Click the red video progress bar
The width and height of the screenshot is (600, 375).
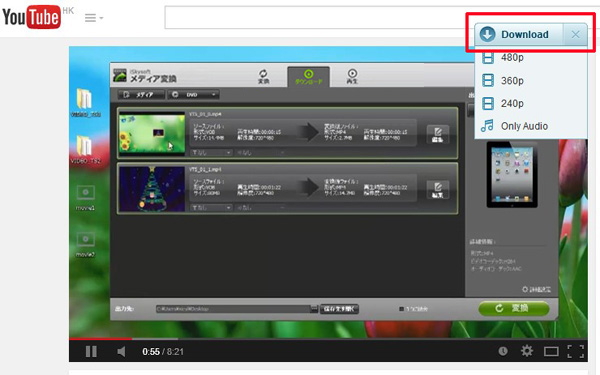101,339
